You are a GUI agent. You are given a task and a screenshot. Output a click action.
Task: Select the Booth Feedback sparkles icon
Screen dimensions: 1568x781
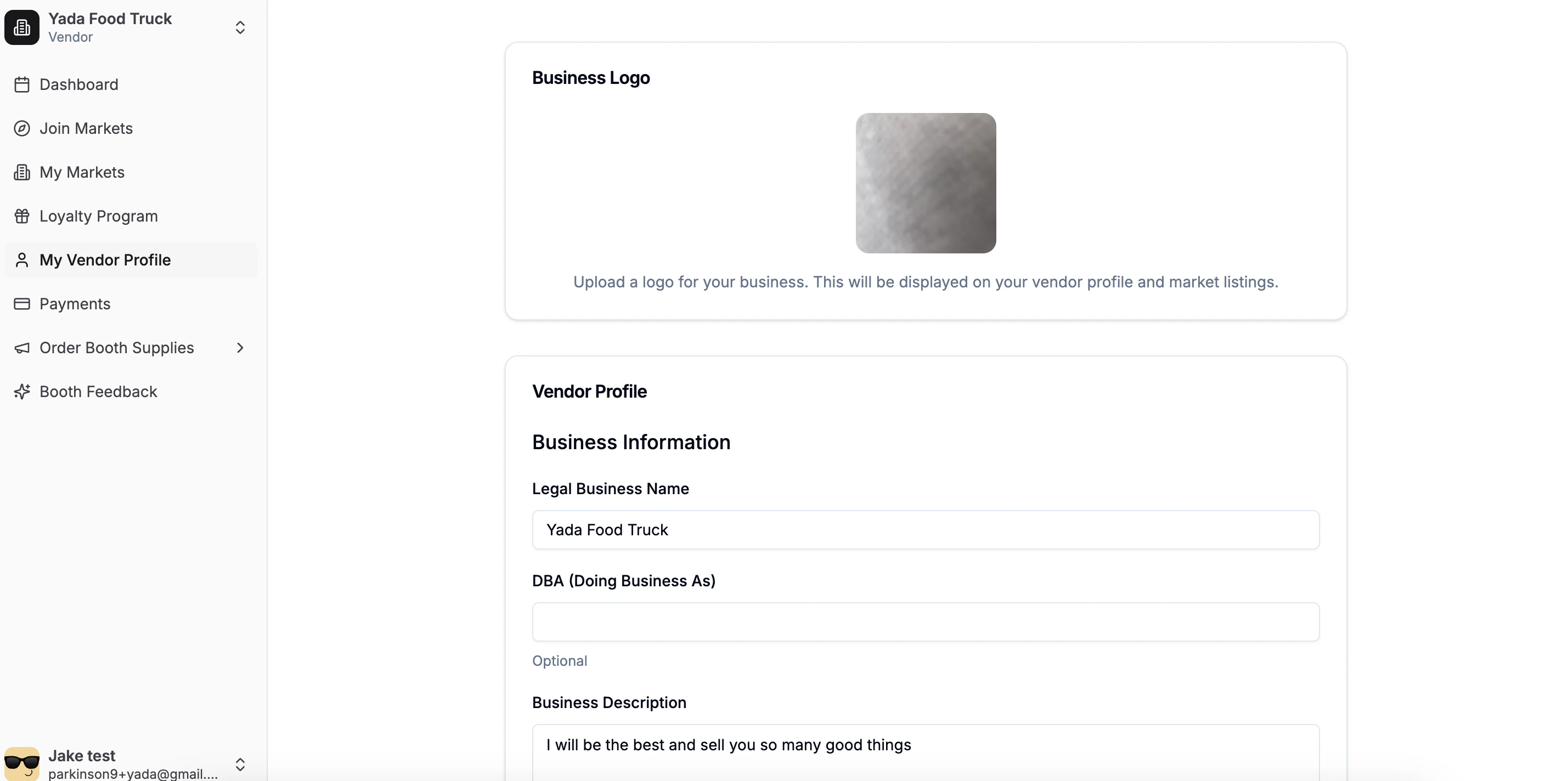click(22, 392)
